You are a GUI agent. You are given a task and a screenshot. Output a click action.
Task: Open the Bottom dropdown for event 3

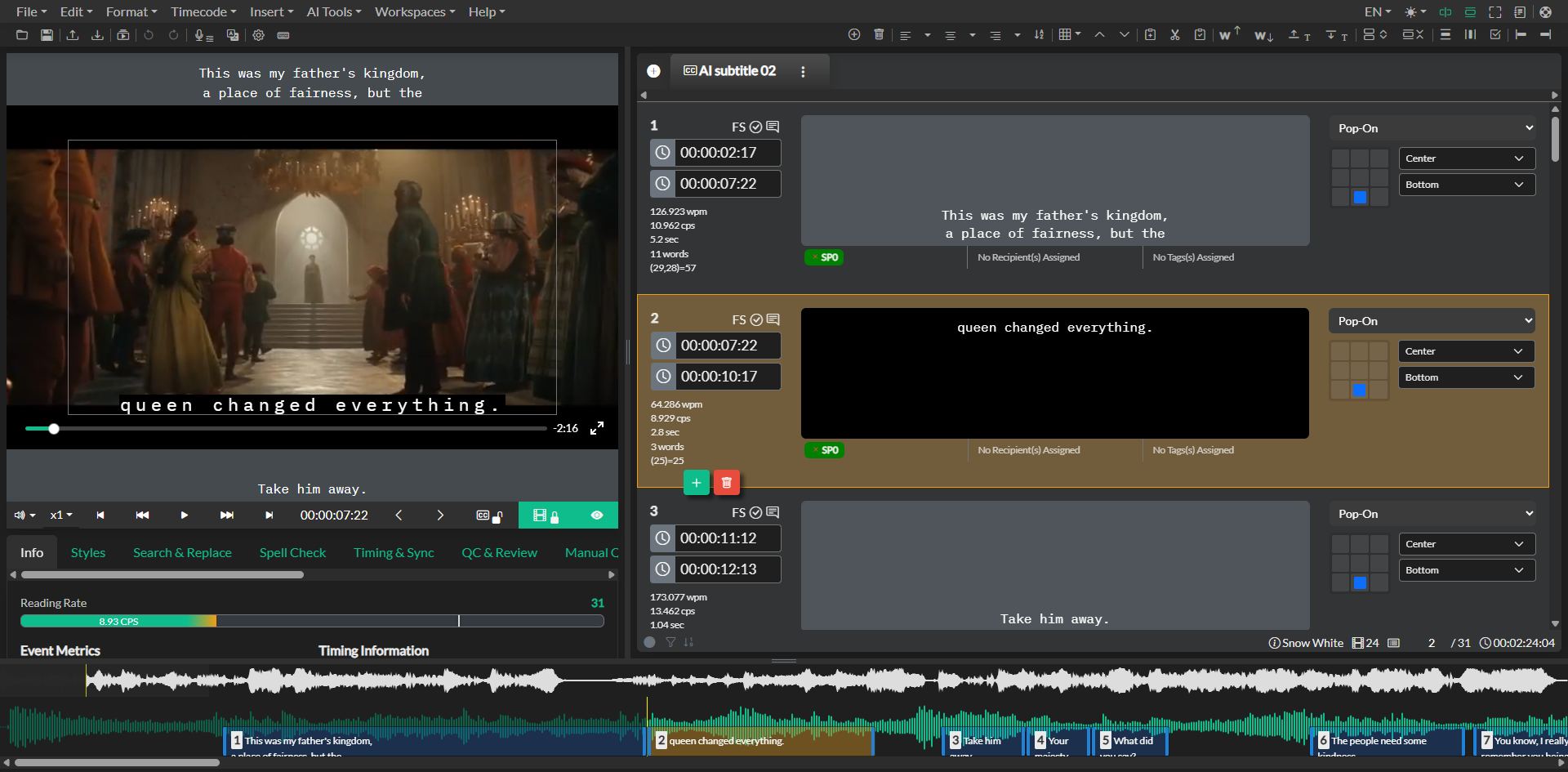pos(1467,570)
